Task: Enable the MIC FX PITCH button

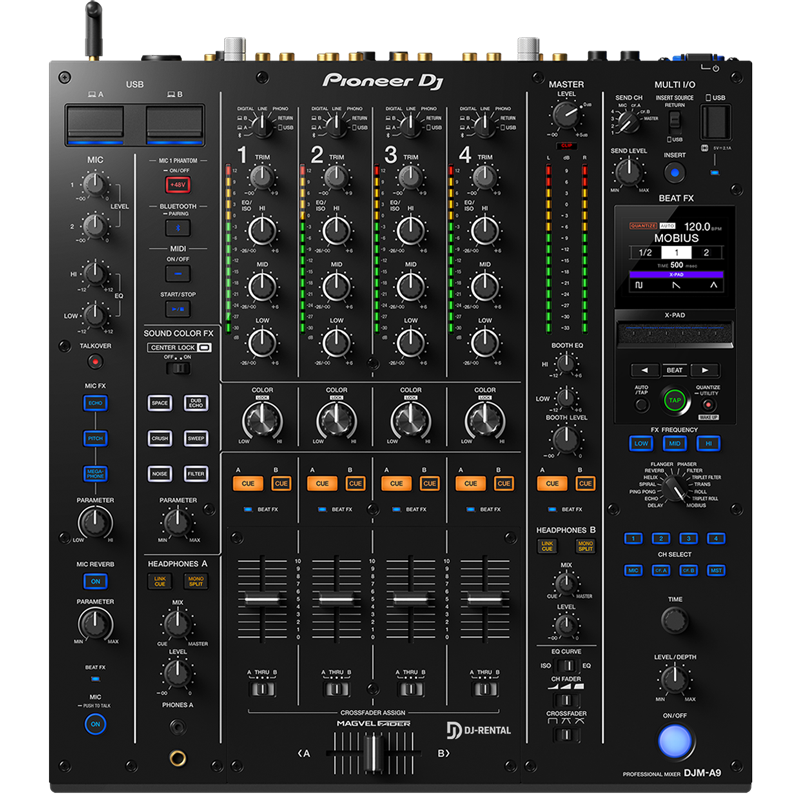Action: [x=95, y=438]
